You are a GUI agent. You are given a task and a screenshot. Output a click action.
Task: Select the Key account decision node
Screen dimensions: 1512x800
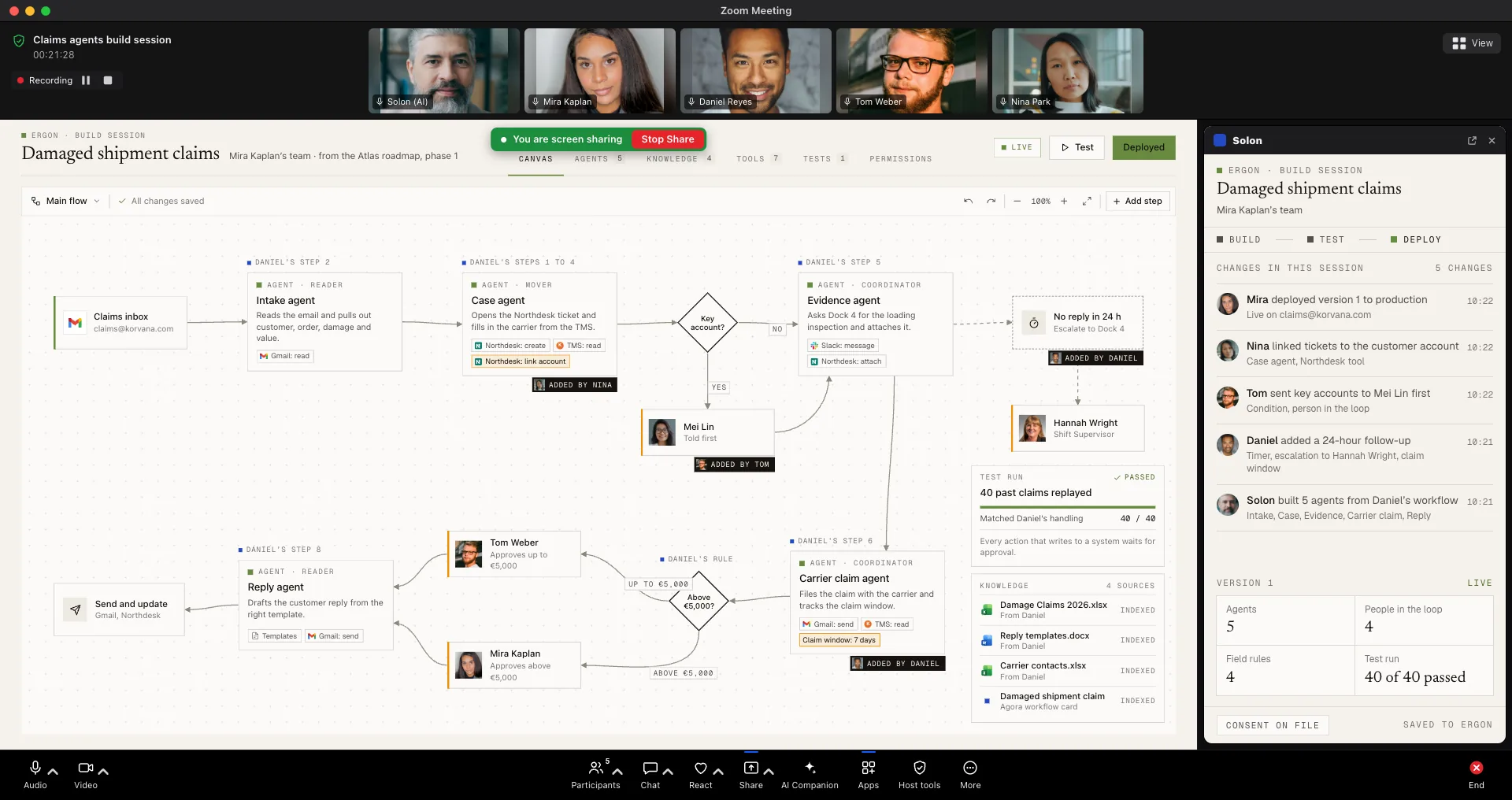pos(707,323)
